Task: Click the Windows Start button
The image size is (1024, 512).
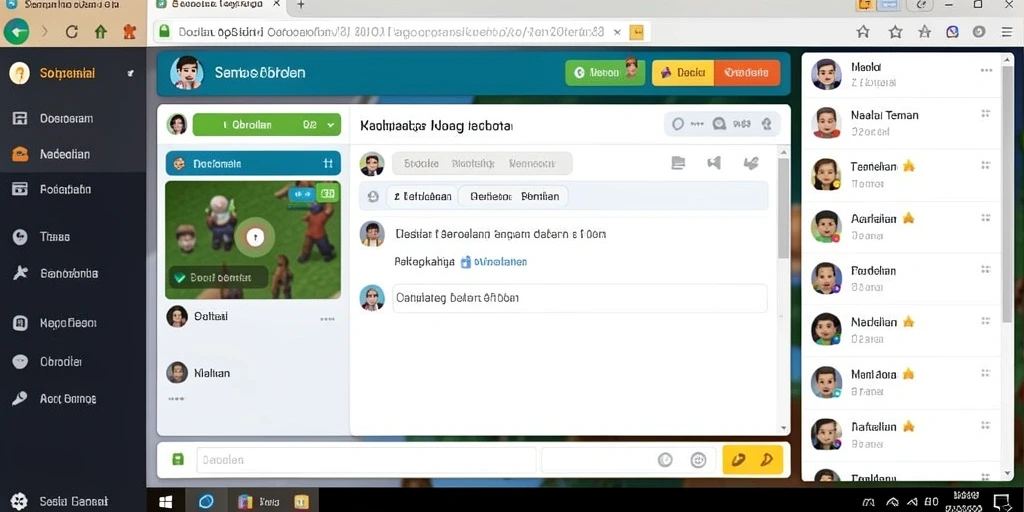Action: (x=166, y=501)
